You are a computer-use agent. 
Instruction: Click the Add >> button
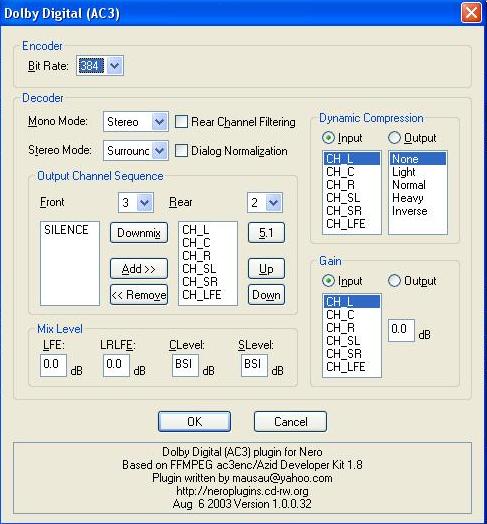coord(139,269)
